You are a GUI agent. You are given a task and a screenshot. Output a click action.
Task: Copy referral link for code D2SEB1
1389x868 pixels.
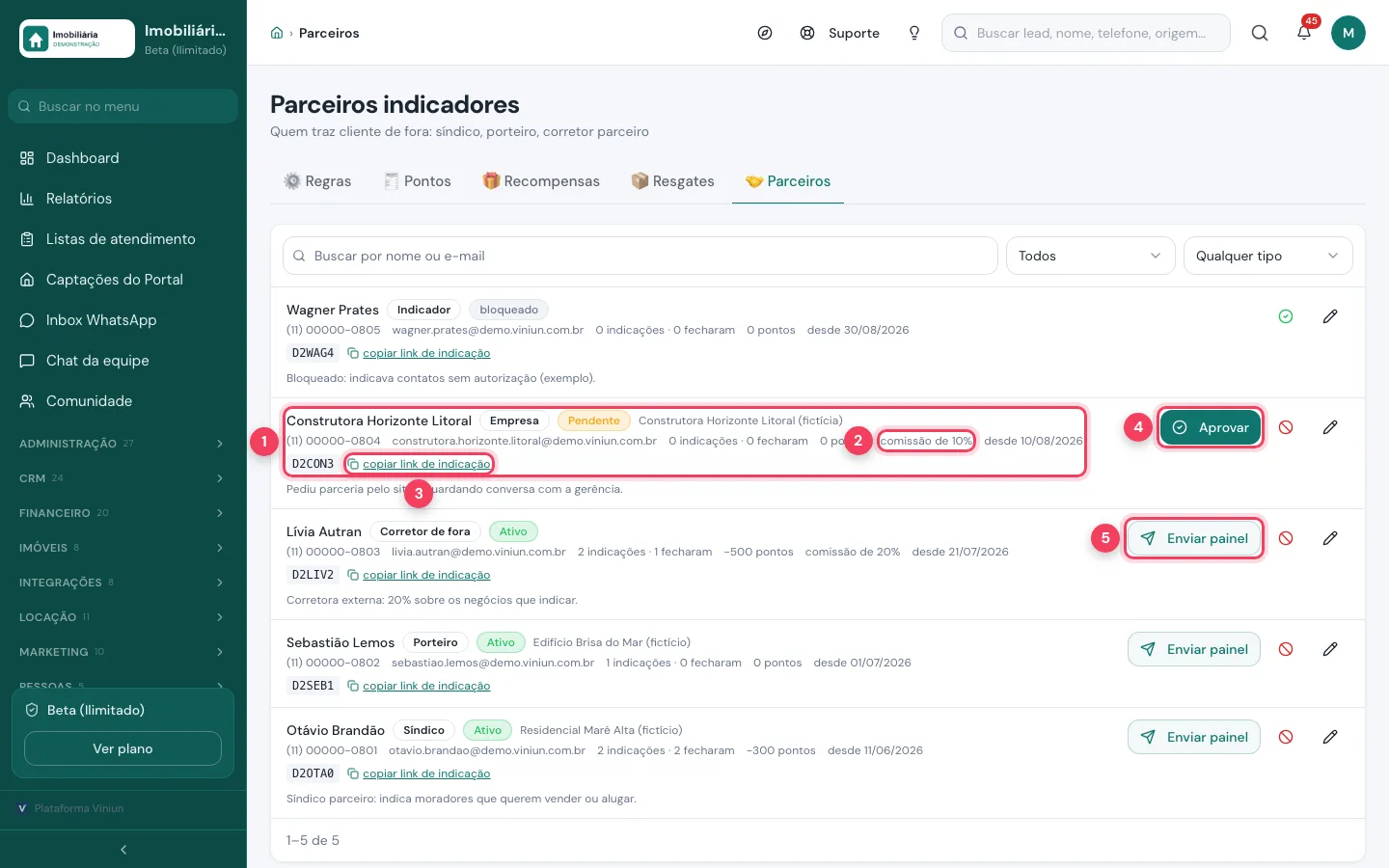pyautogui.click(x=419, y=686)
